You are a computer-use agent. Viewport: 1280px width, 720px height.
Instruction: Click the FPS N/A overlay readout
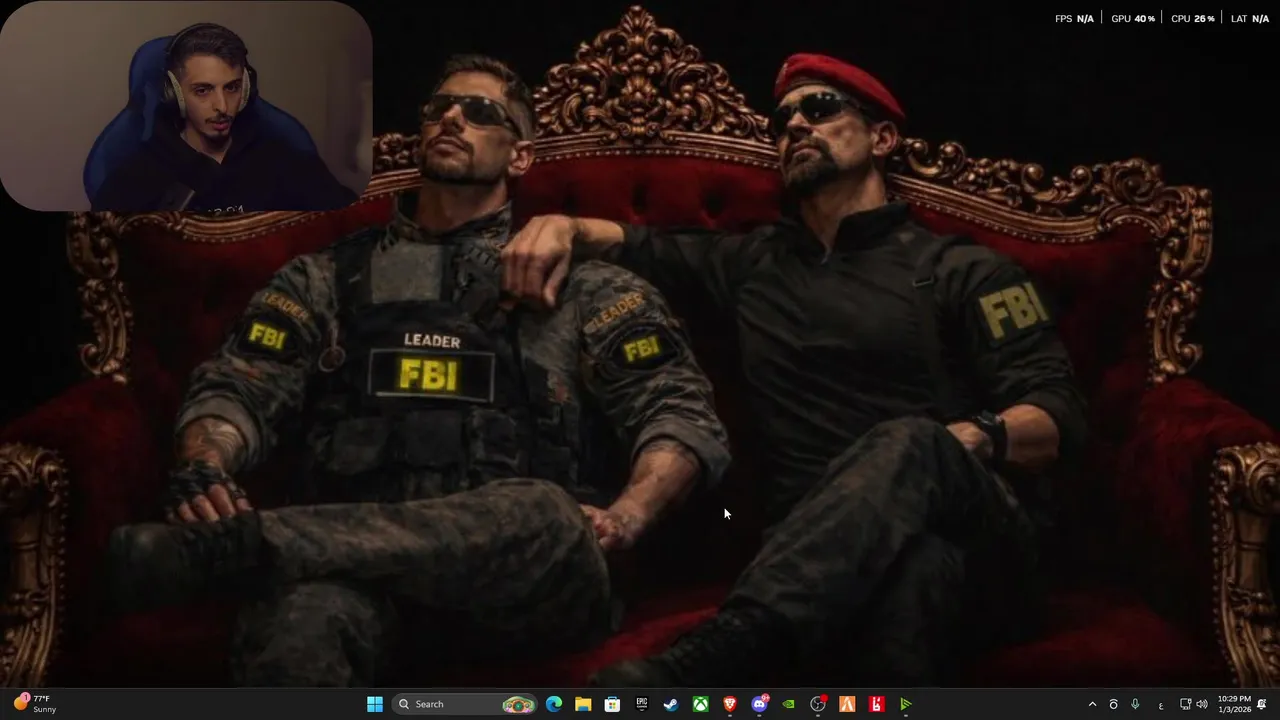(x=1074, y=19)
